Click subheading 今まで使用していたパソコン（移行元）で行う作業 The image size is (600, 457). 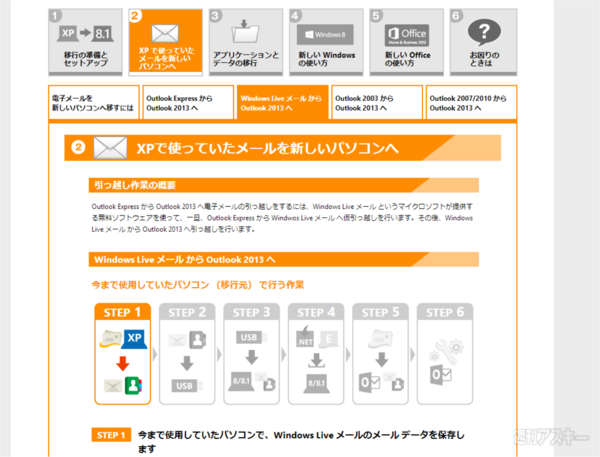point(198,285)
